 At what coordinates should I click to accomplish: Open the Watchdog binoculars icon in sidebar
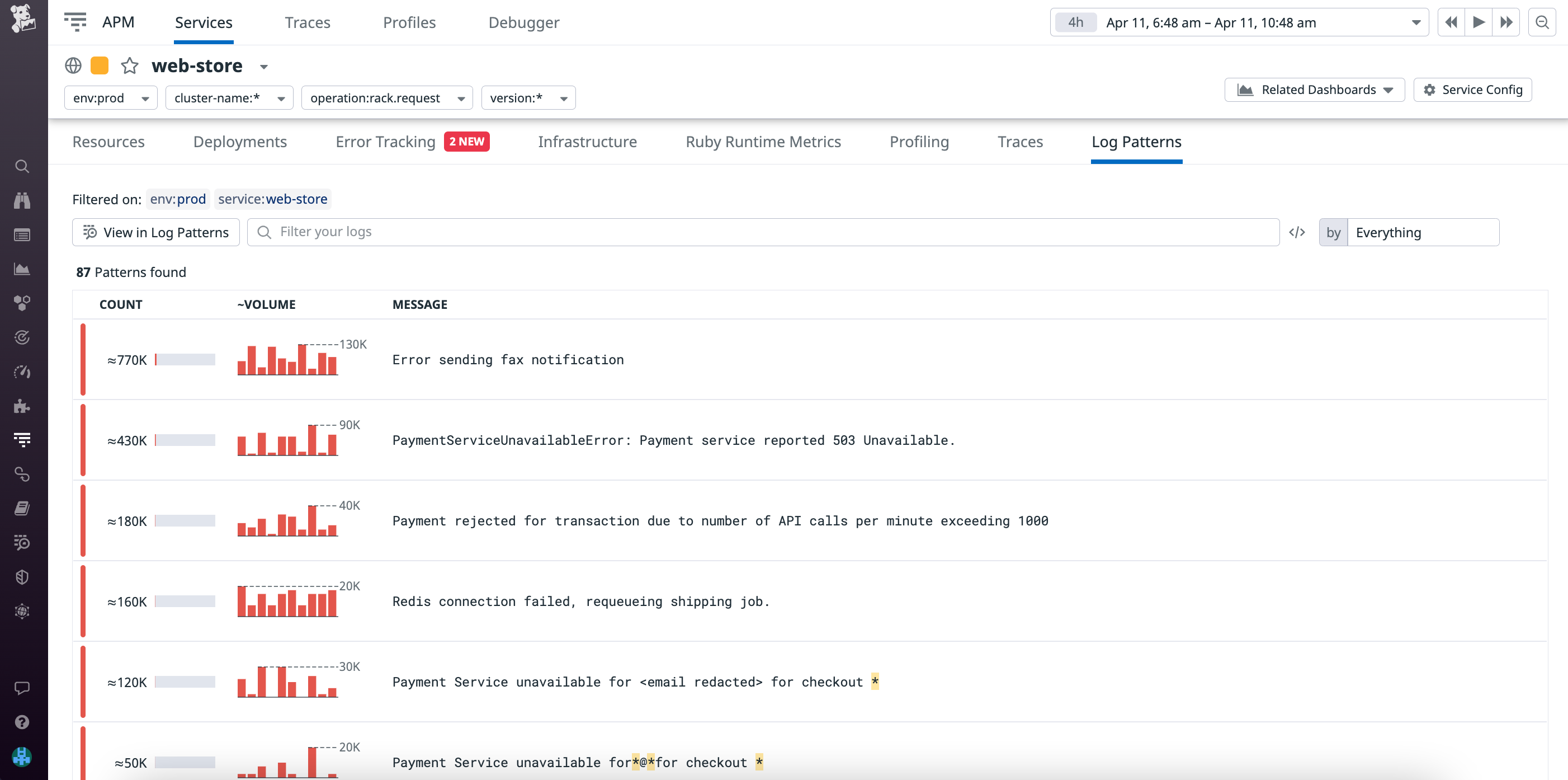22,201
